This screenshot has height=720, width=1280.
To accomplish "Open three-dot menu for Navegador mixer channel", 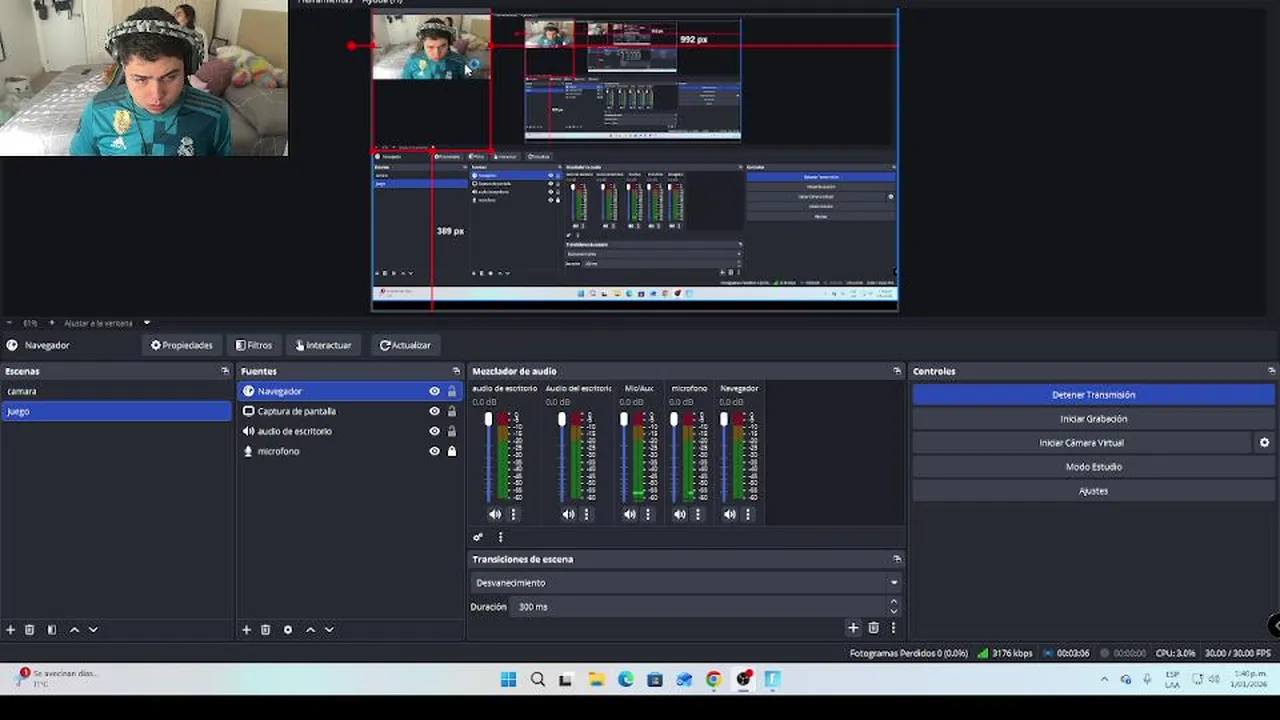I will 748,514.
